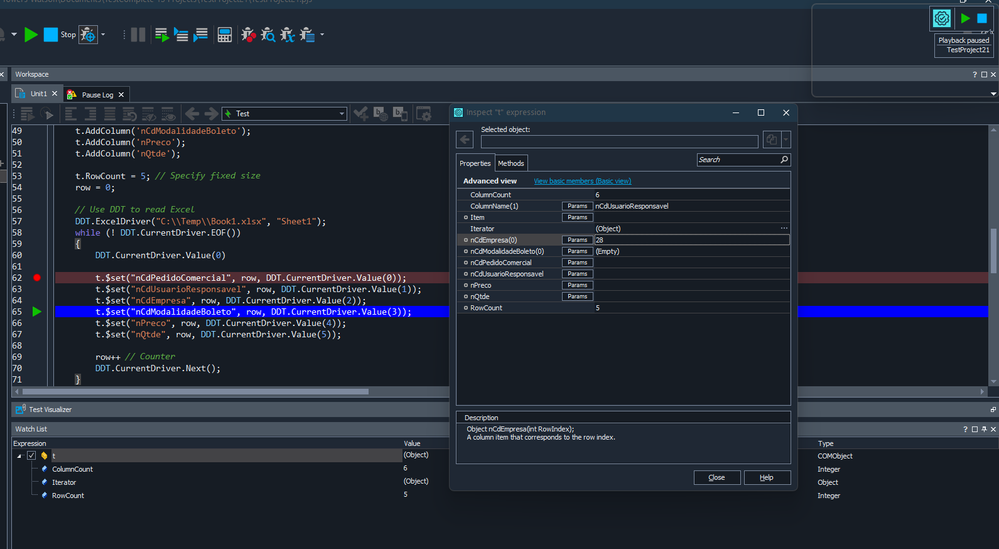Click the green Run button in main toolbar

[31, 35]
